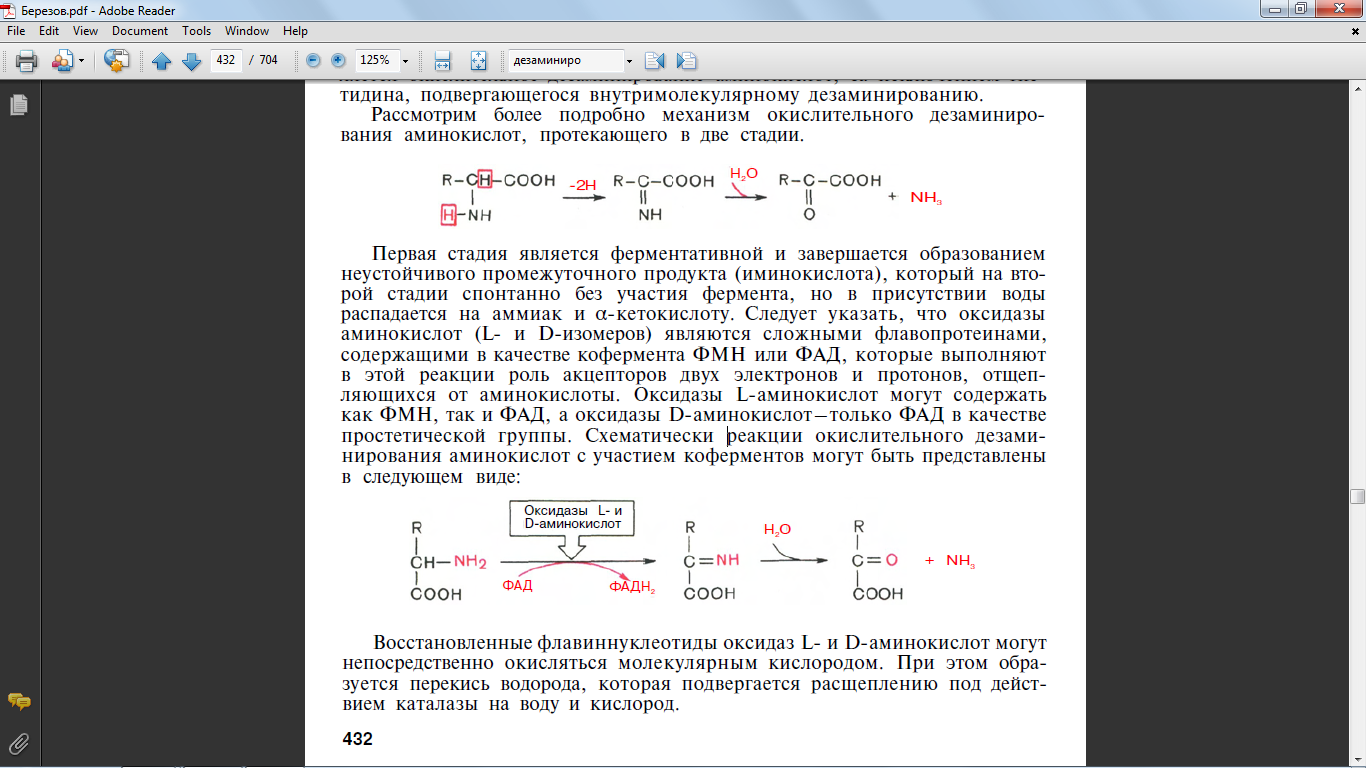This screenshot has width=1366, height=768.
Task: Open the Comments panel icon in sidebar
Action: coord(19,701)
